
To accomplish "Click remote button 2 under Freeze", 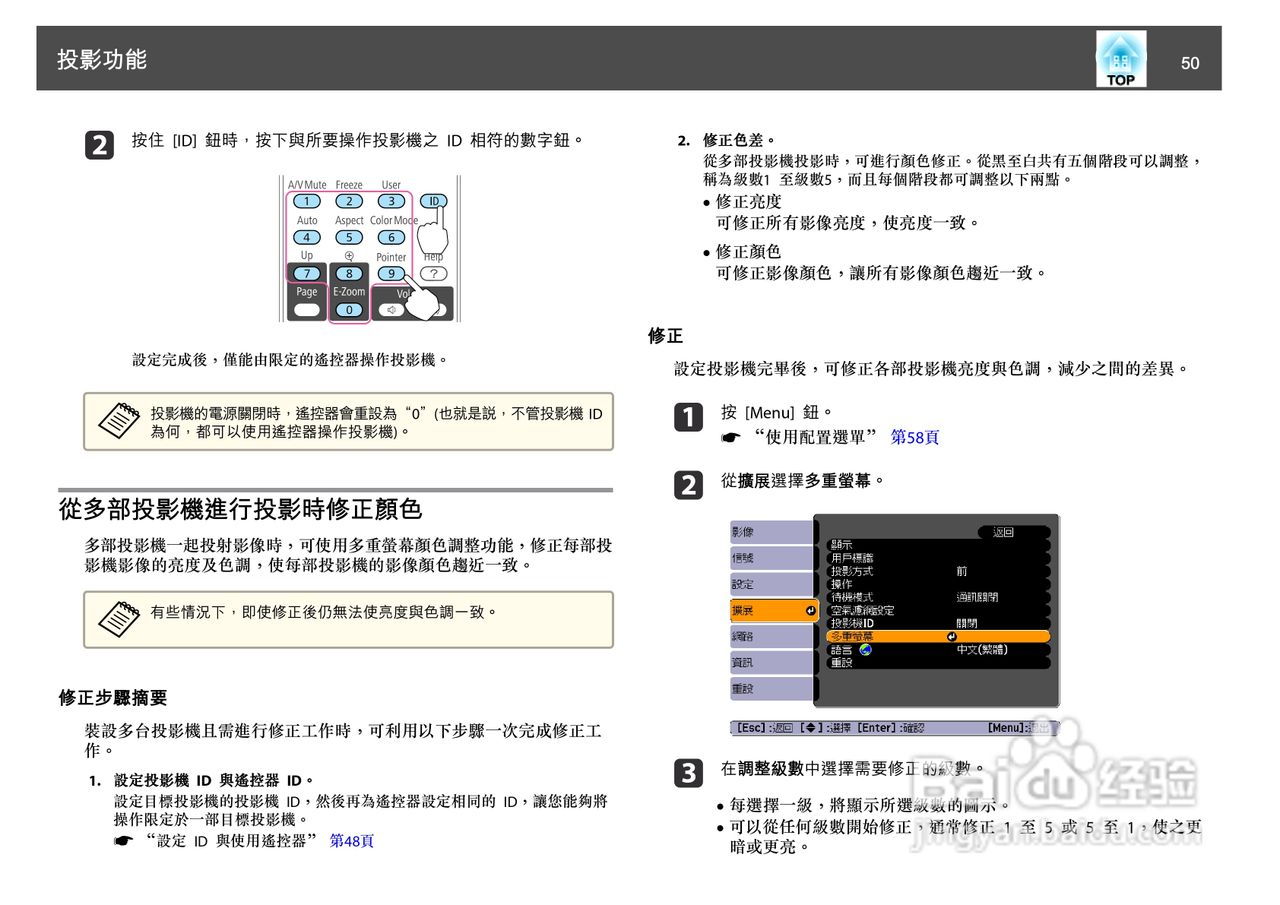I will point(349,201).
